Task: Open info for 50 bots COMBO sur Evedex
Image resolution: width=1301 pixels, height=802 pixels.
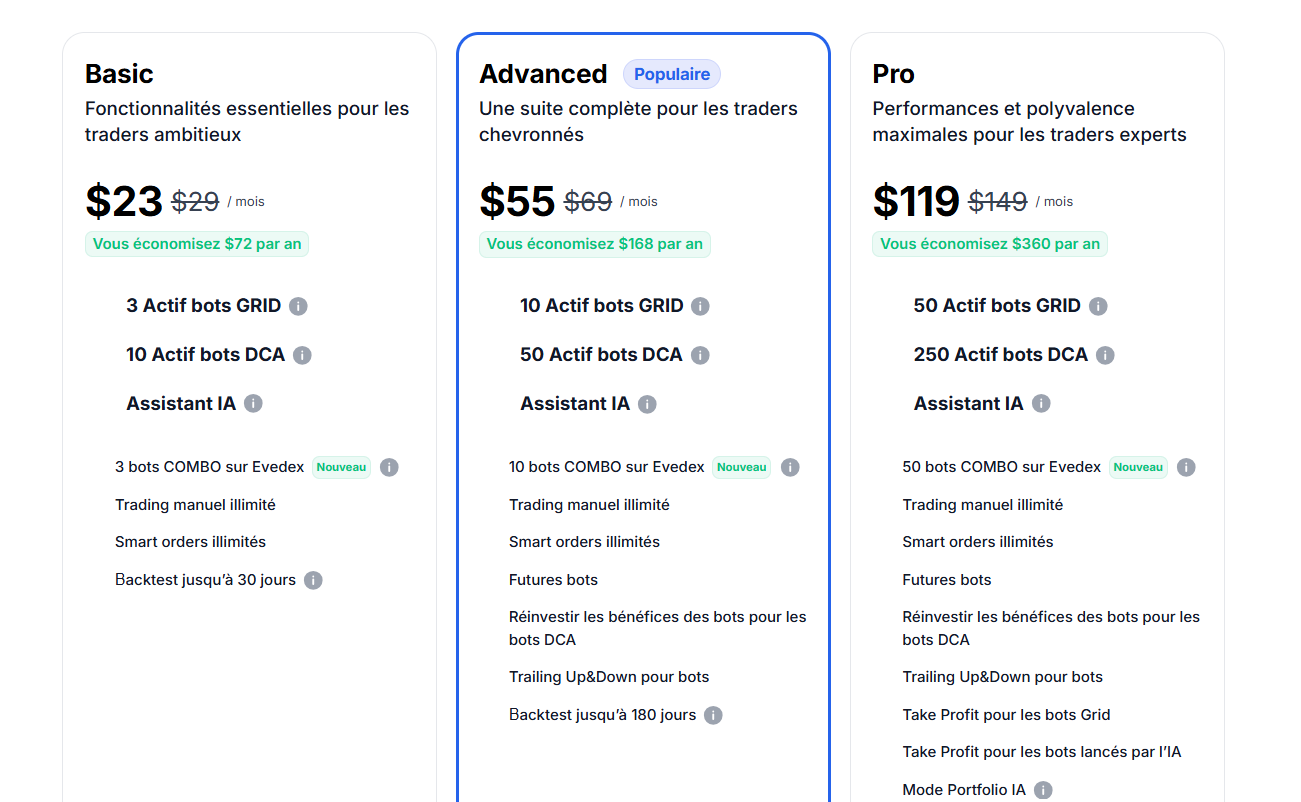Action: 1186,467
